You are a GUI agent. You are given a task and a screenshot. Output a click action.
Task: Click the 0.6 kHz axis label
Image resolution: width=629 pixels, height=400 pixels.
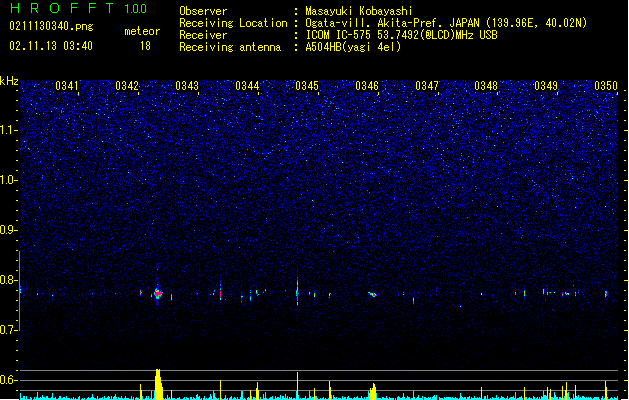[x=8, y=380]
